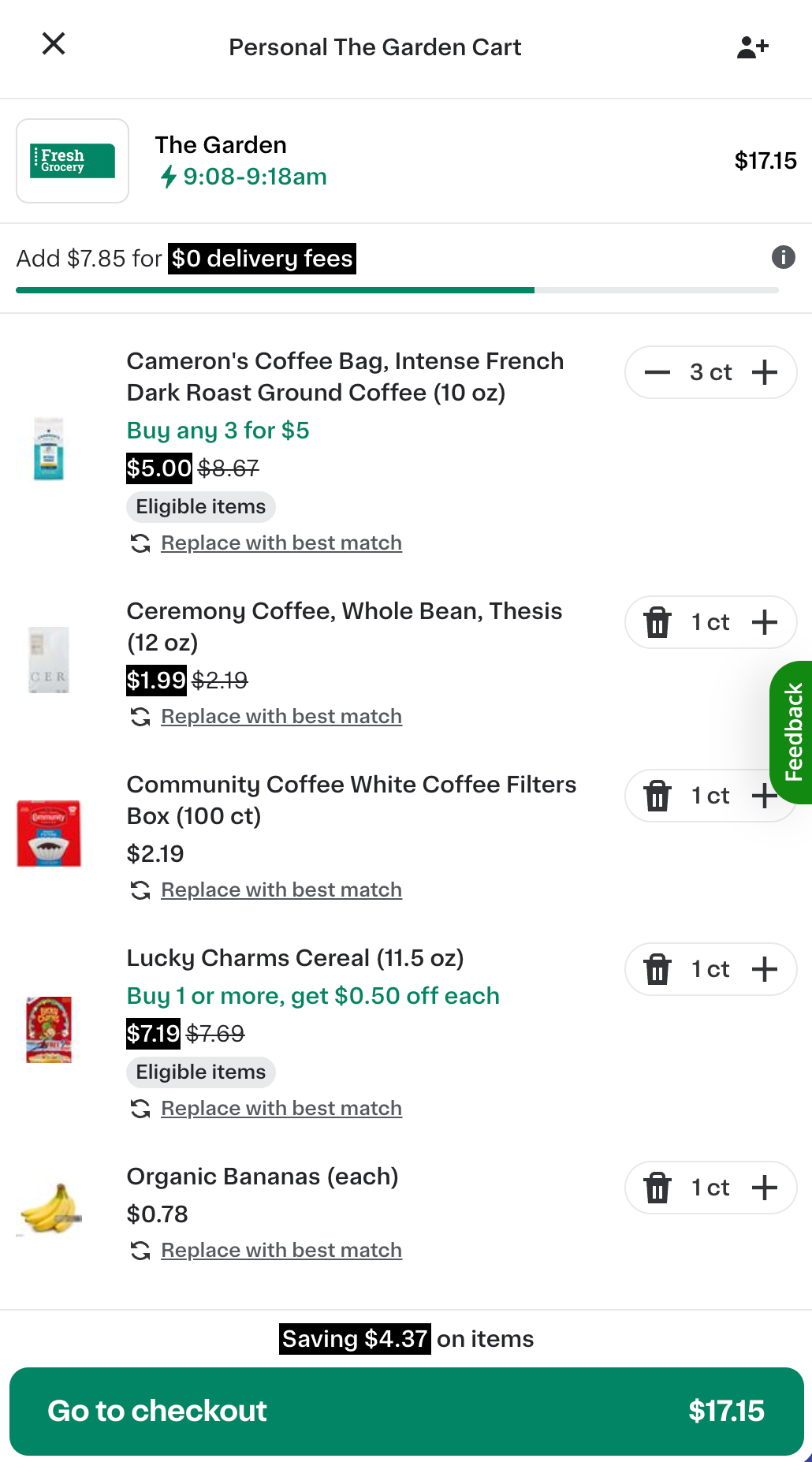
Task: Click the delivery fees progress bar
Action: [406, 290]
